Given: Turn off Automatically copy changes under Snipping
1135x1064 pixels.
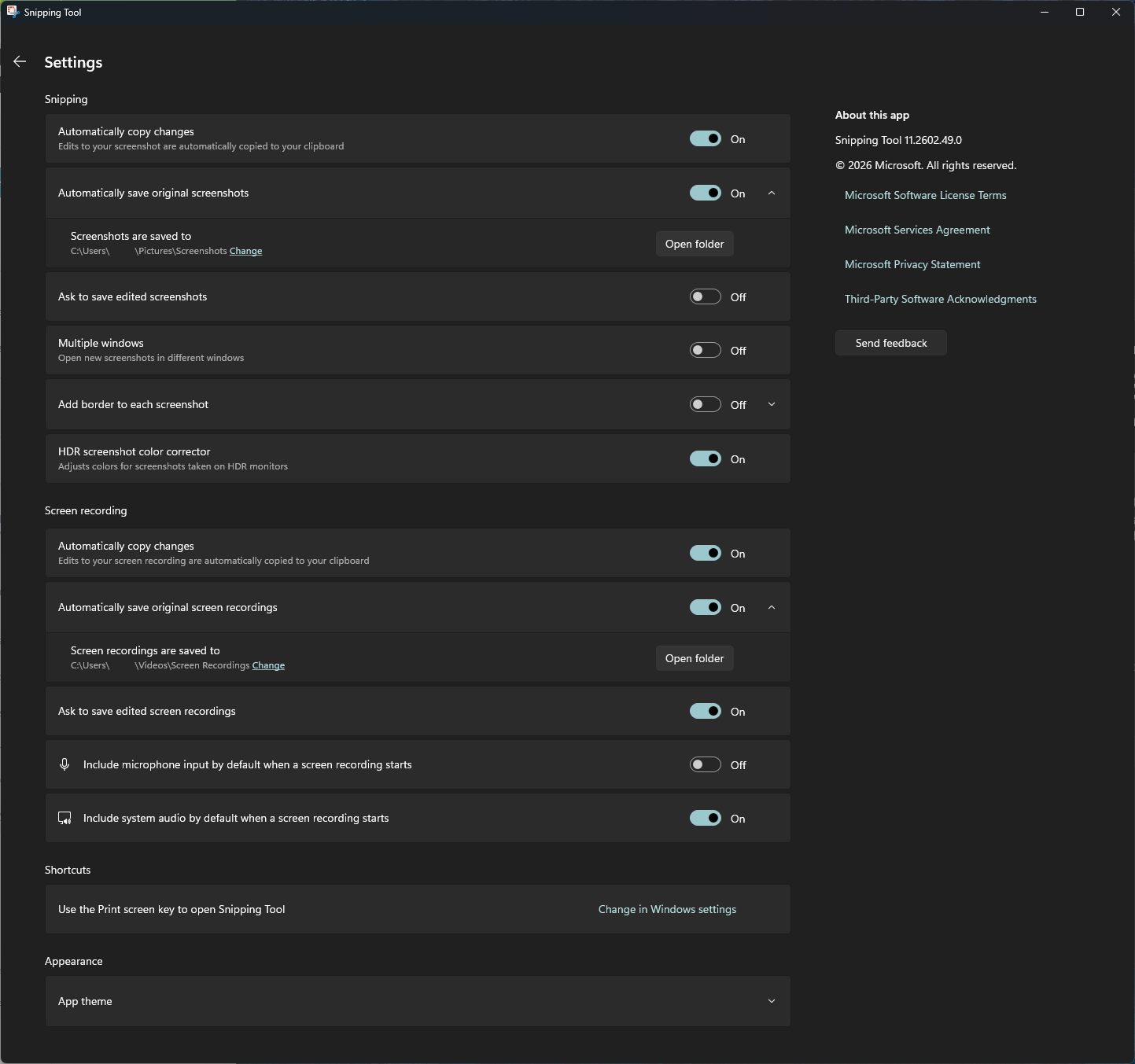Looking at the screenshot, I should 706,139.
